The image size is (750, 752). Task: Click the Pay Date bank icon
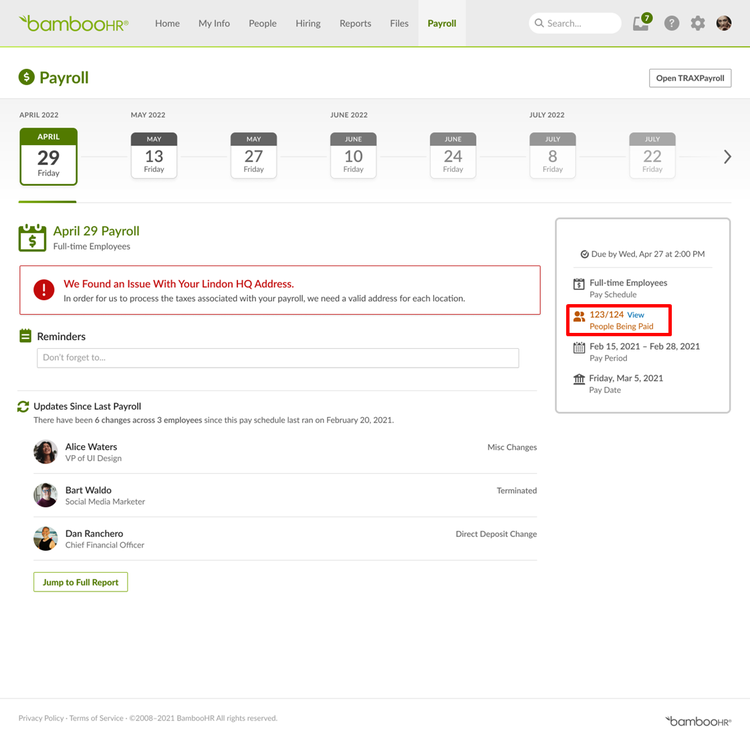tap(579, 379)
